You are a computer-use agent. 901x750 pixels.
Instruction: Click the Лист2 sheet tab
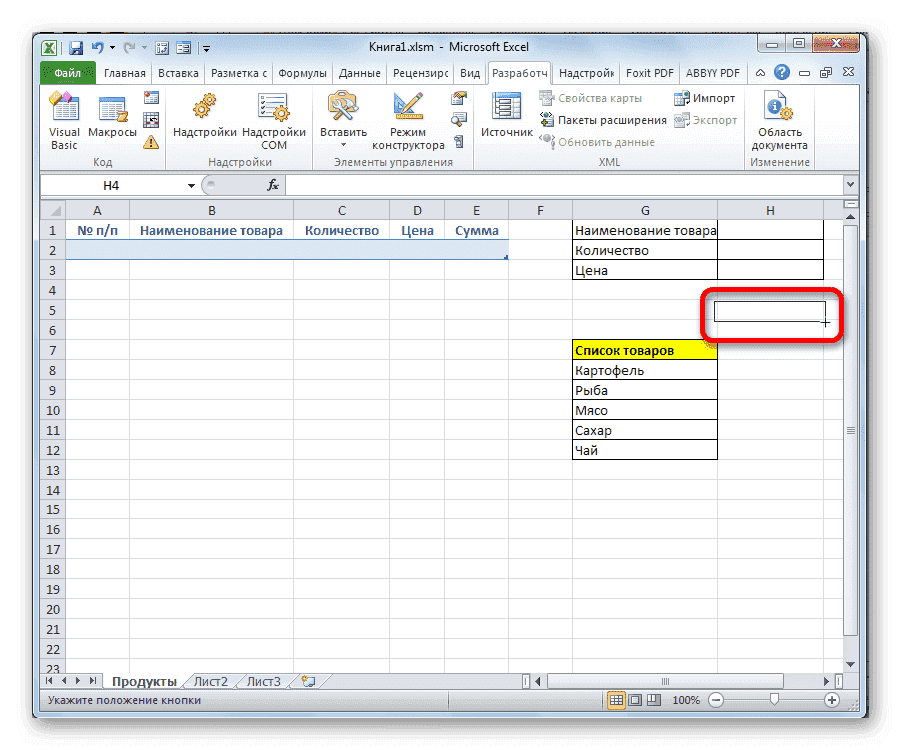pyautogui.click(x=210, y=681)
